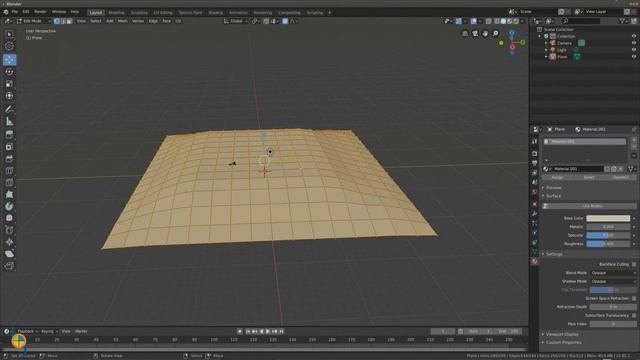Viewport: 640px width, 360px height.
Task: Open the Shadow Mode dropdown
Action: (x=613, y=281)
